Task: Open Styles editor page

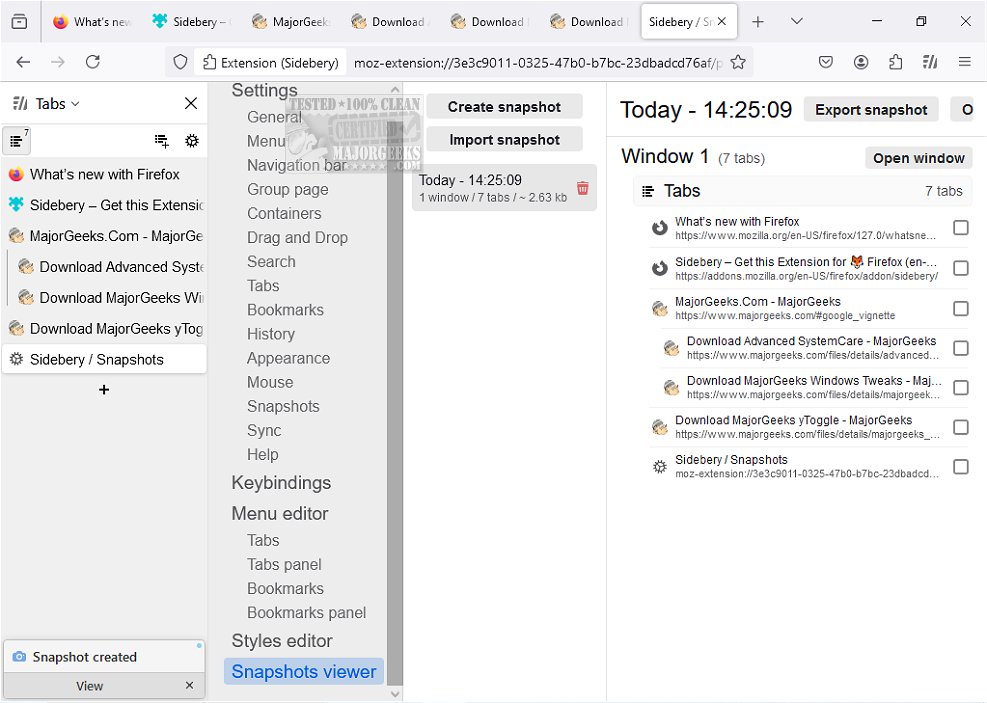Action: pos(281,641)
